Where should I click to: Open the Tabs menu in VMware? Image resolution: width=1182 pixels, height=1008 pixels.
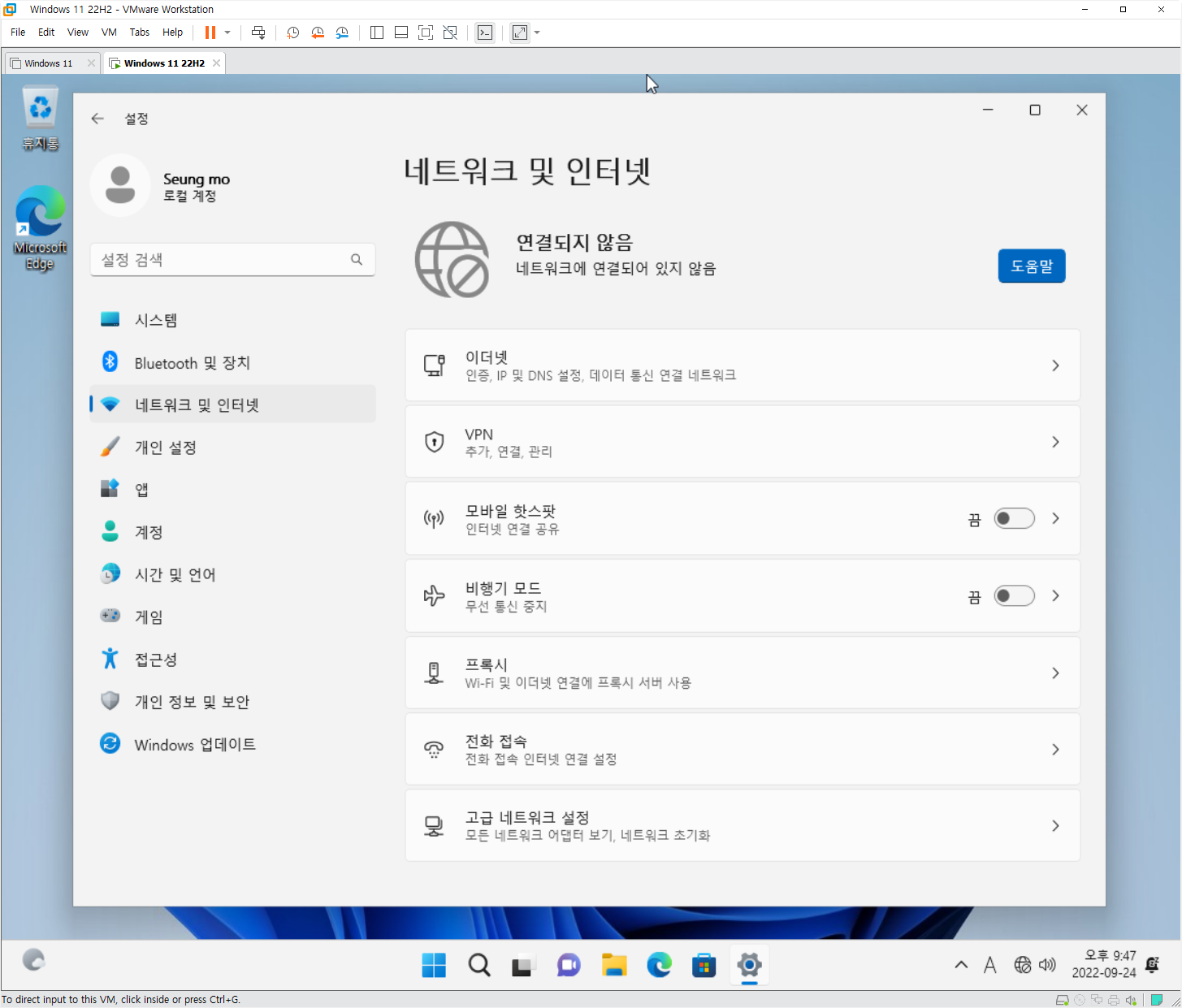[x=140, y=32]
